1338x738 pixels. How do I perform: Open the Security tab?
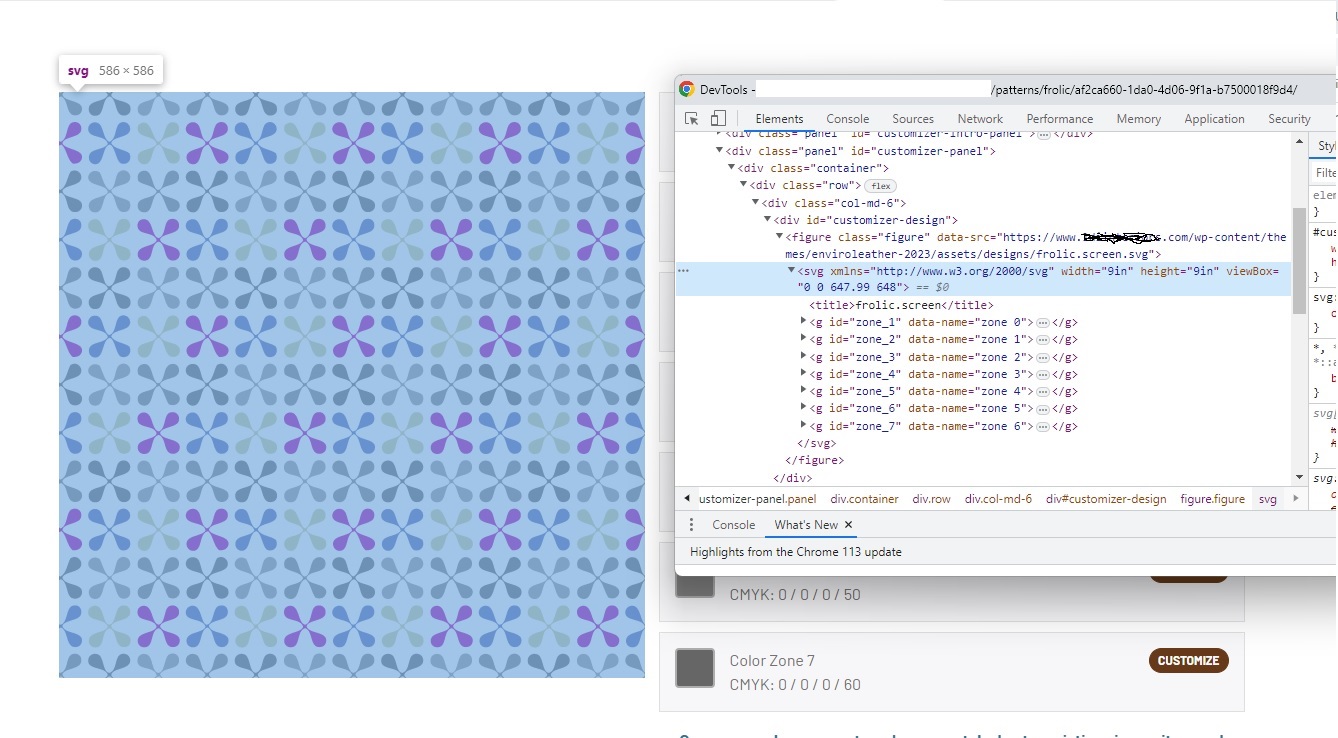[1289, 119]
